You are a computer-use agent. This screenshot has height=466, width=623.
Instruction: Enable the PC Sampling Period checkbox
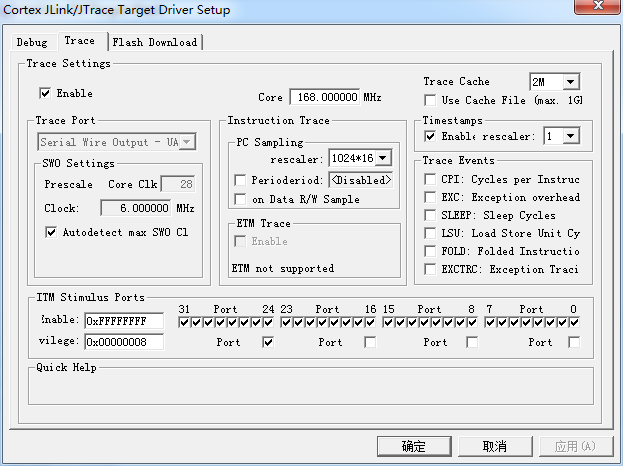[240, 180]
